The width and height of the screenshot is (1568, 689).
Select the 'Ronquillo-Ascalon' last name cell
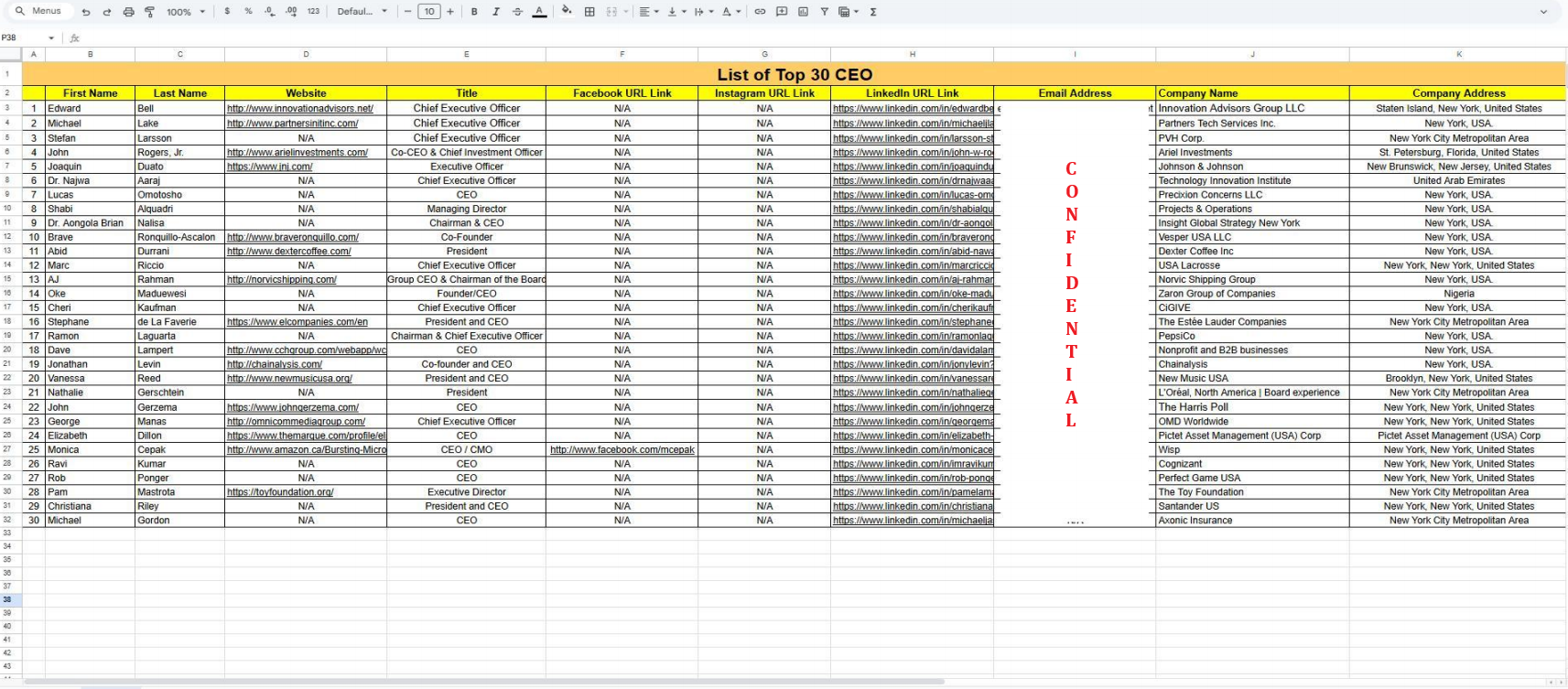pyautogui.click(x=179, y=237)
